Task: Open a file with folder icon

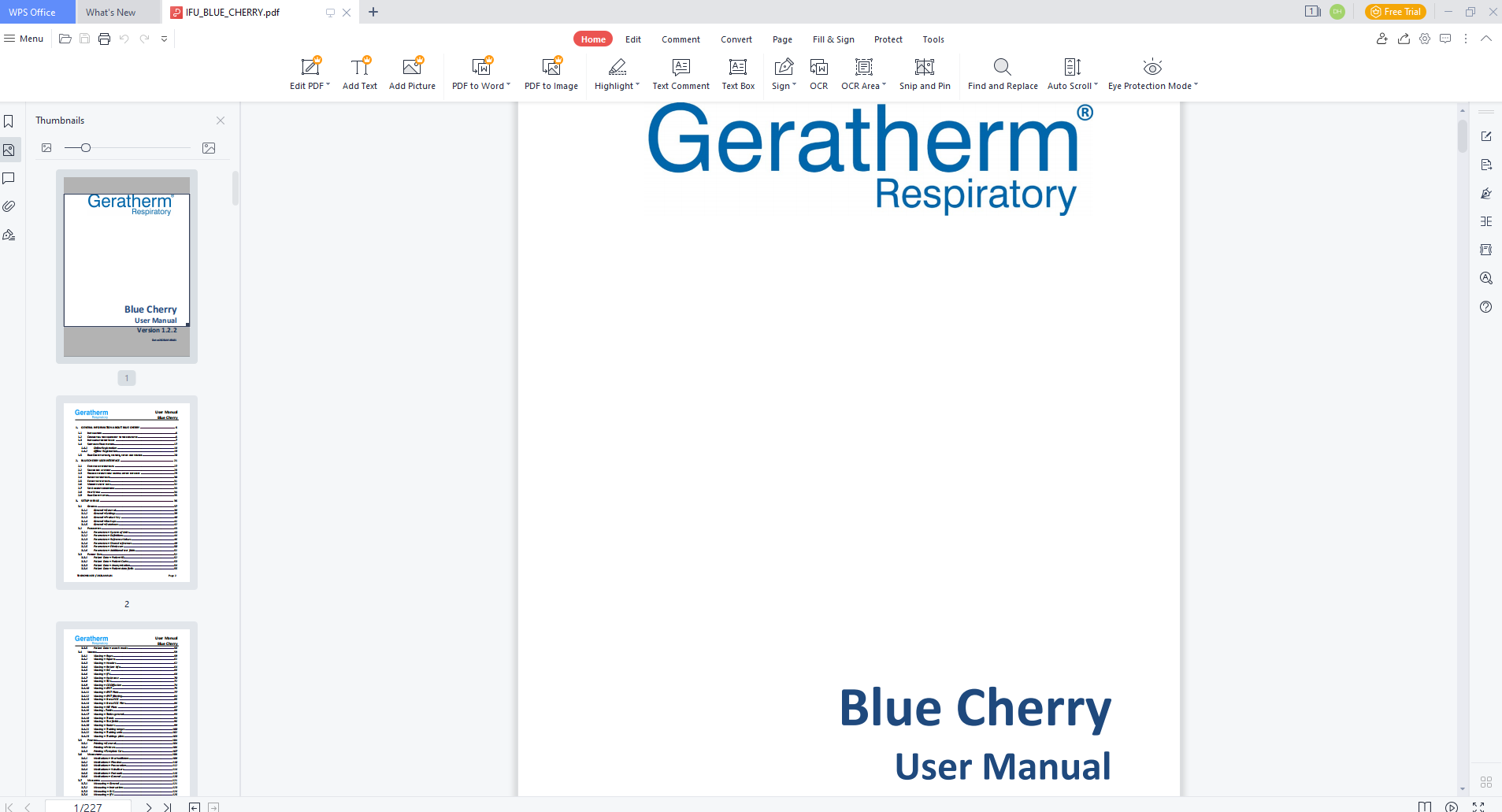Action: click(x=65, y=39)
